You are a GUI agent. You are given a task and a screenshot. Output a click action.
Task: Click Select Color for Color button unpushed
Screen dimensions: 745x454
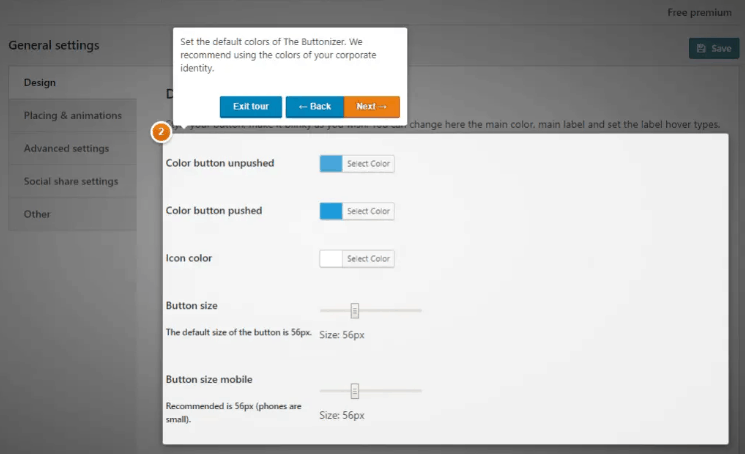(368, 164)
